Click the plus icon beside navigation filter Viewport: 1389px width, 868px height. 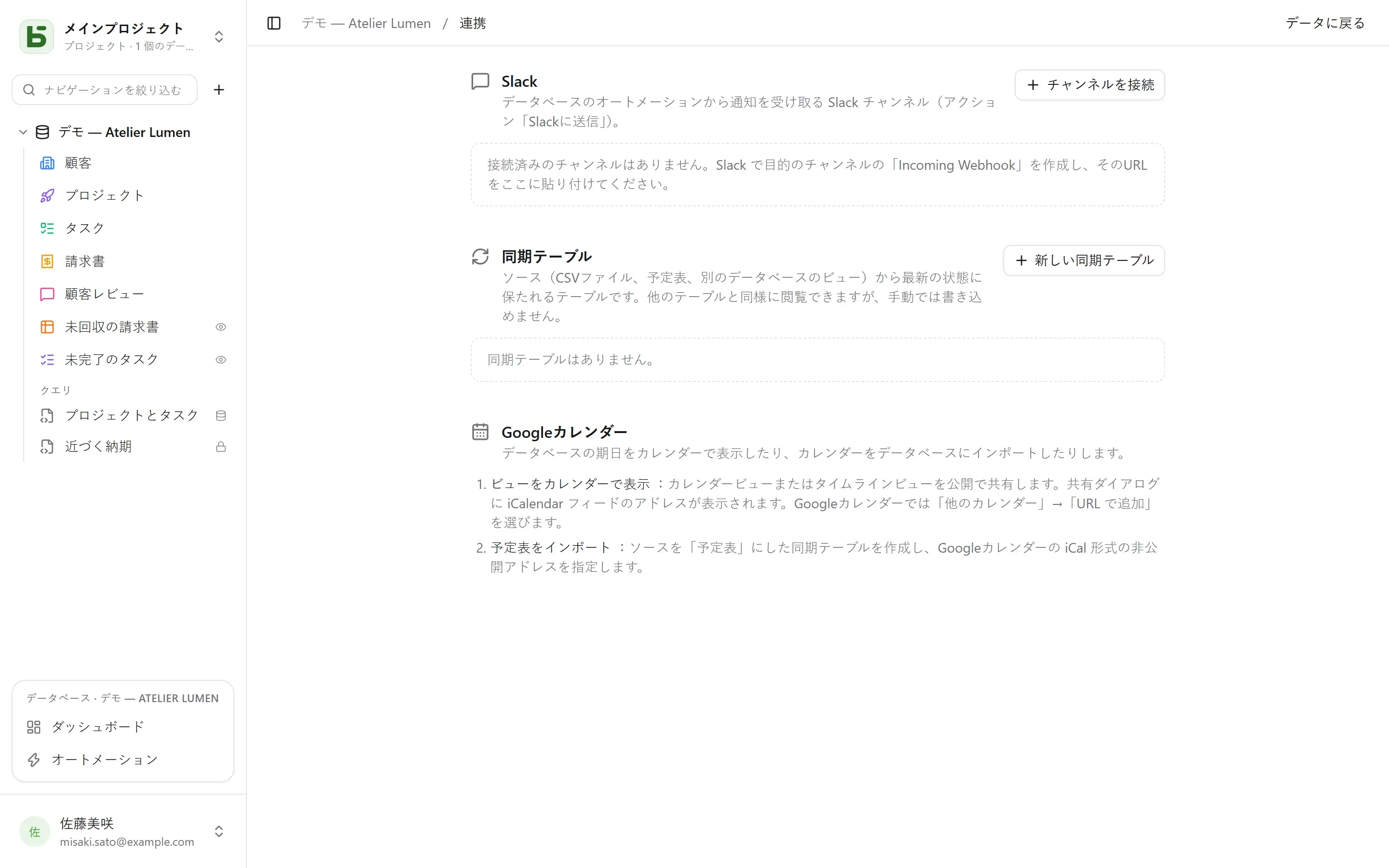[x=218, y=90]
